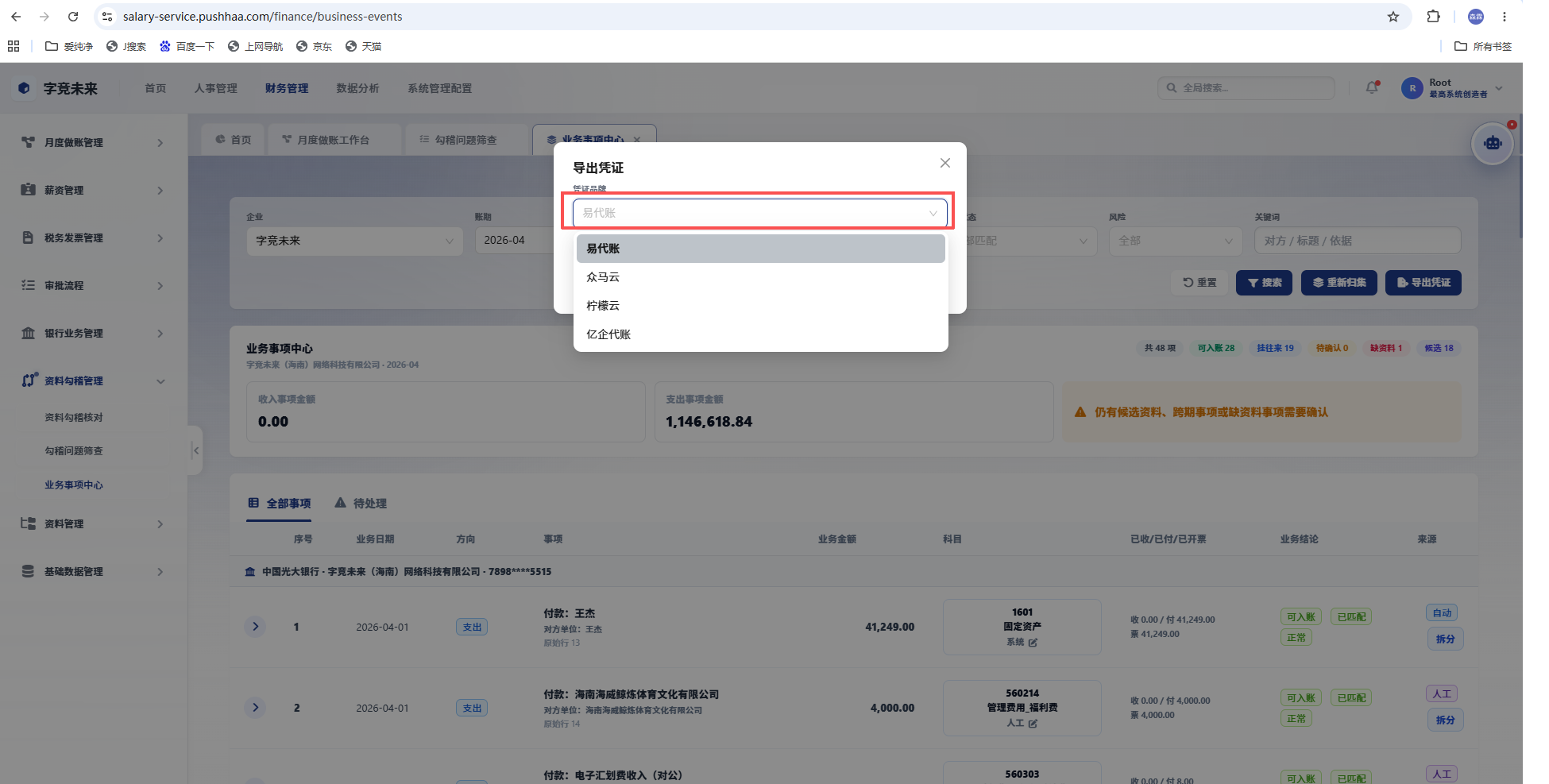Screen dimensions: 1549x784
Task: Click the browser extensions puzzle icon
Action: [1433, 17]
